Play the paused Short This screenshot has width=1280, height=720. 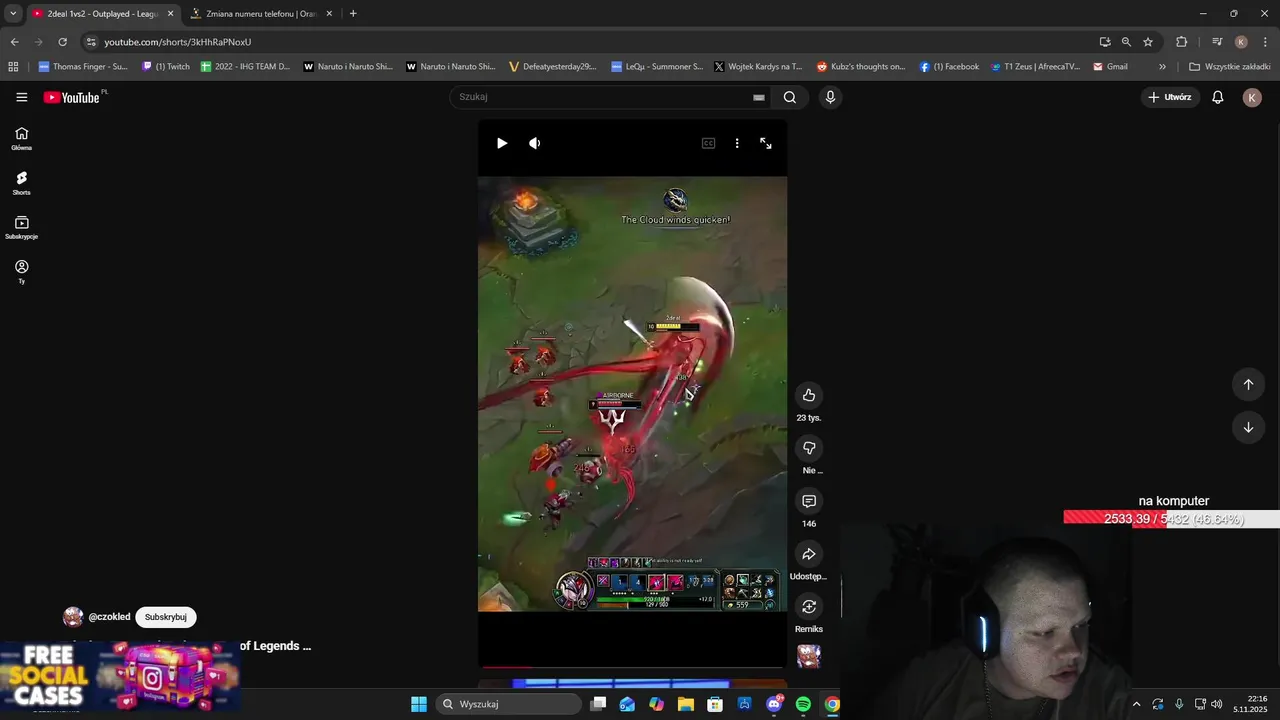pos(502,143)
